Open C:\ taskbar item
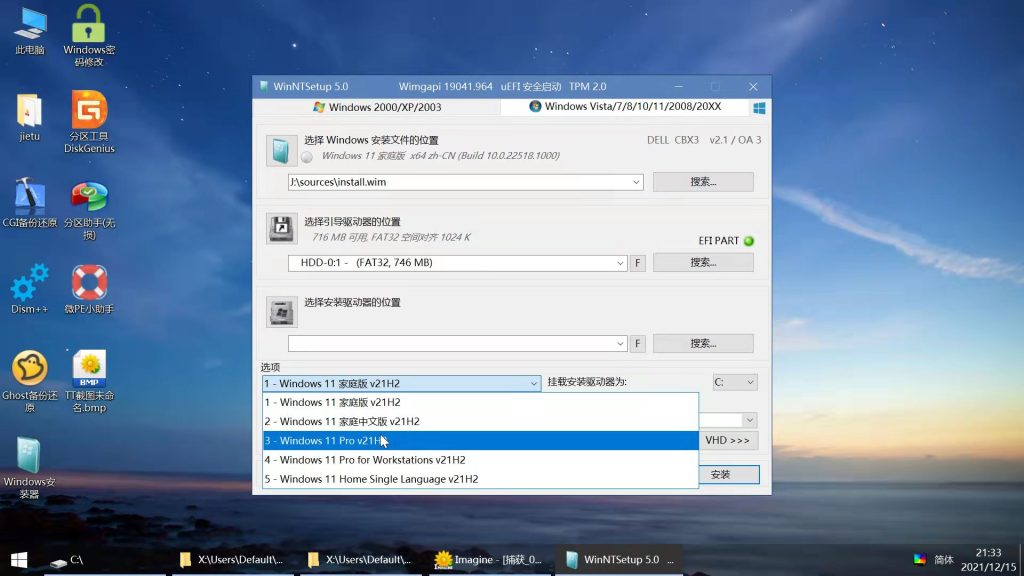Screen dimensions: 1024x576 point(104,560)
